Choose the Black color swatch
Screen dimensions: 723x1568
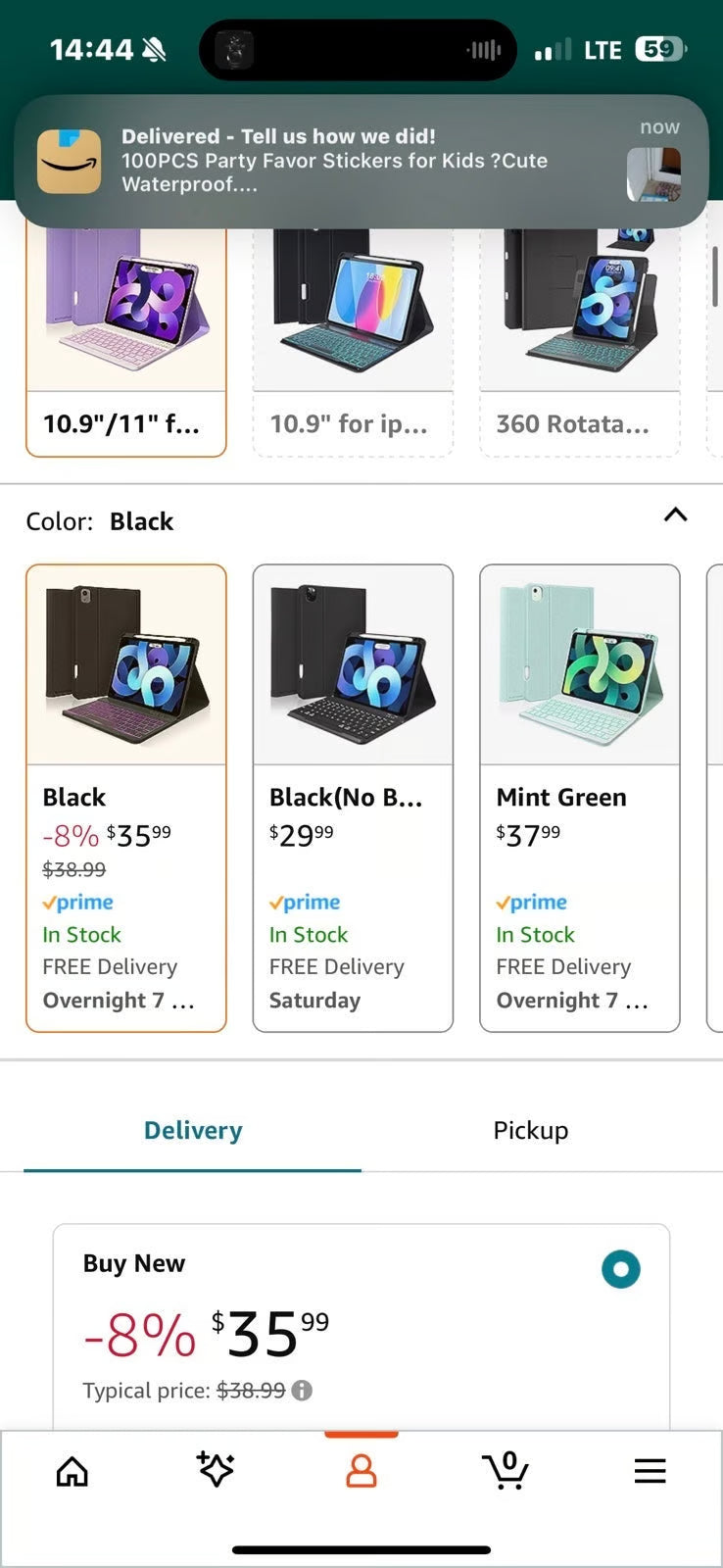[126, 798]
